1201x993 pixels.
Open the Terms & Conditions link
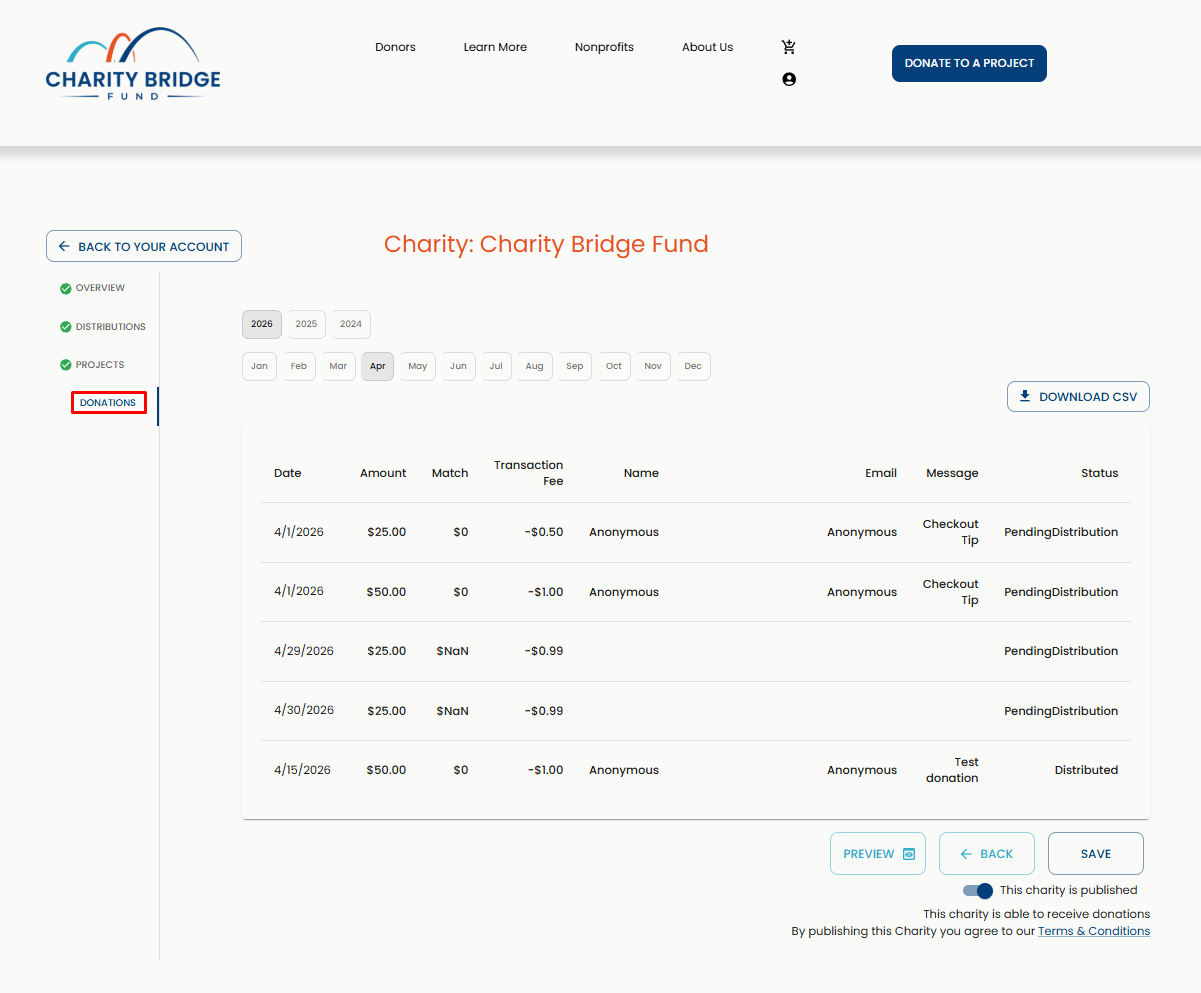click(1094, 931)
